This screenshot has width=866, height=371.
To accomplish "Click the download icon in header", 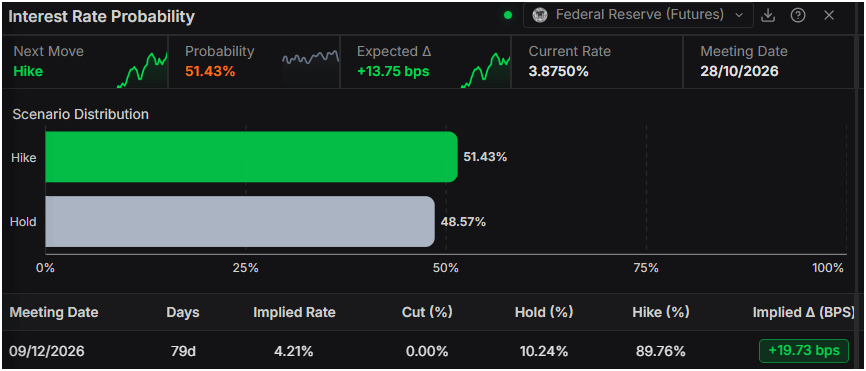I will (x=768, y=15).
